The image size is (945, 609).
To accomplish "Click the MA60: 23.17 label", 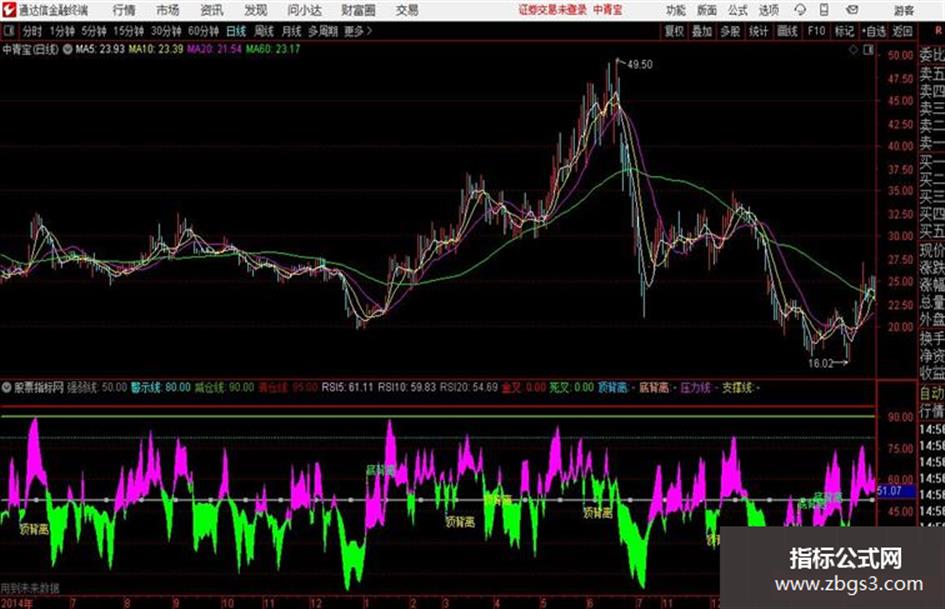I will pyautogui.click(x=272, y=49).
